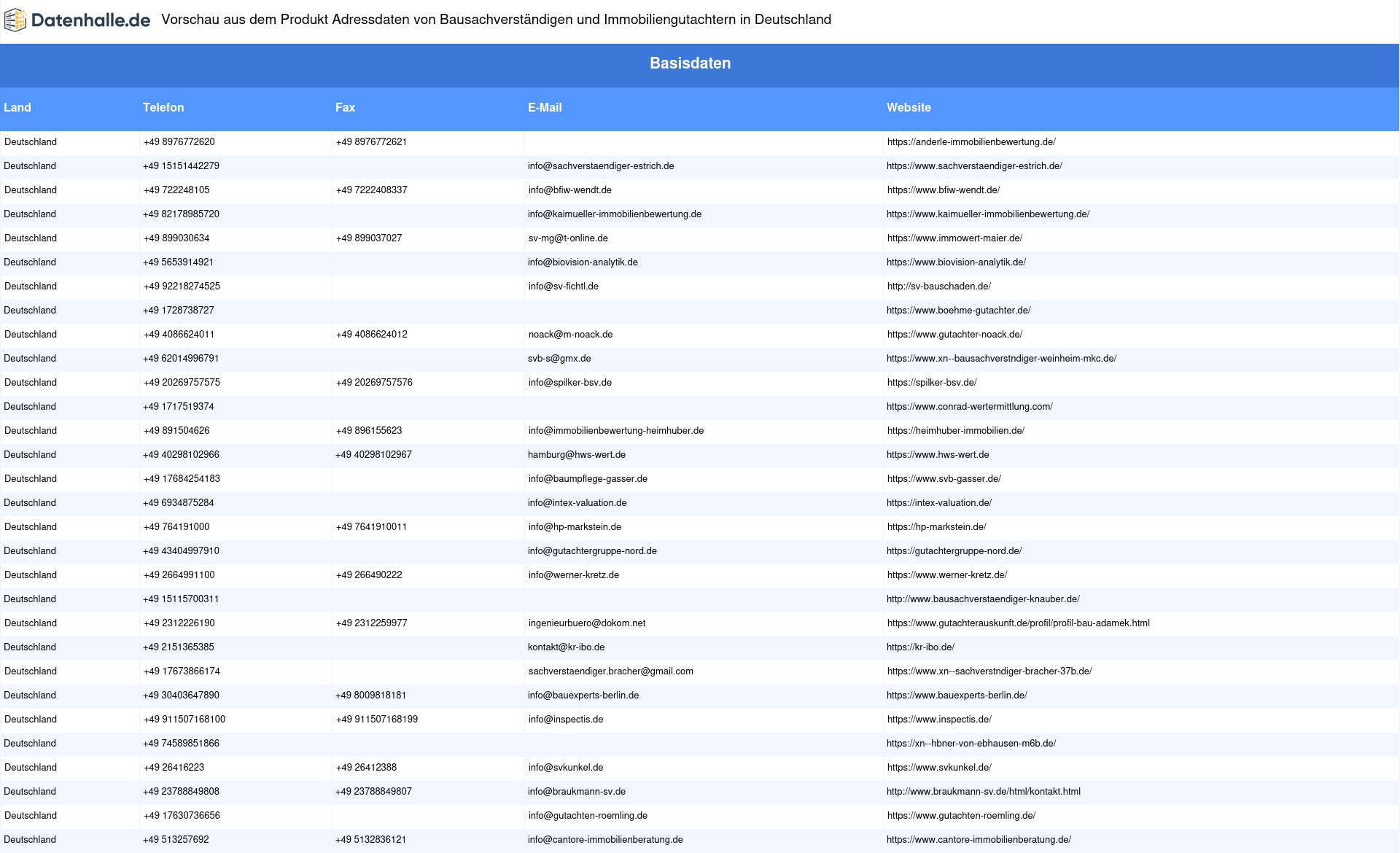Click email ingenieurbuero@dokom.net

click(x=587, y=623)
